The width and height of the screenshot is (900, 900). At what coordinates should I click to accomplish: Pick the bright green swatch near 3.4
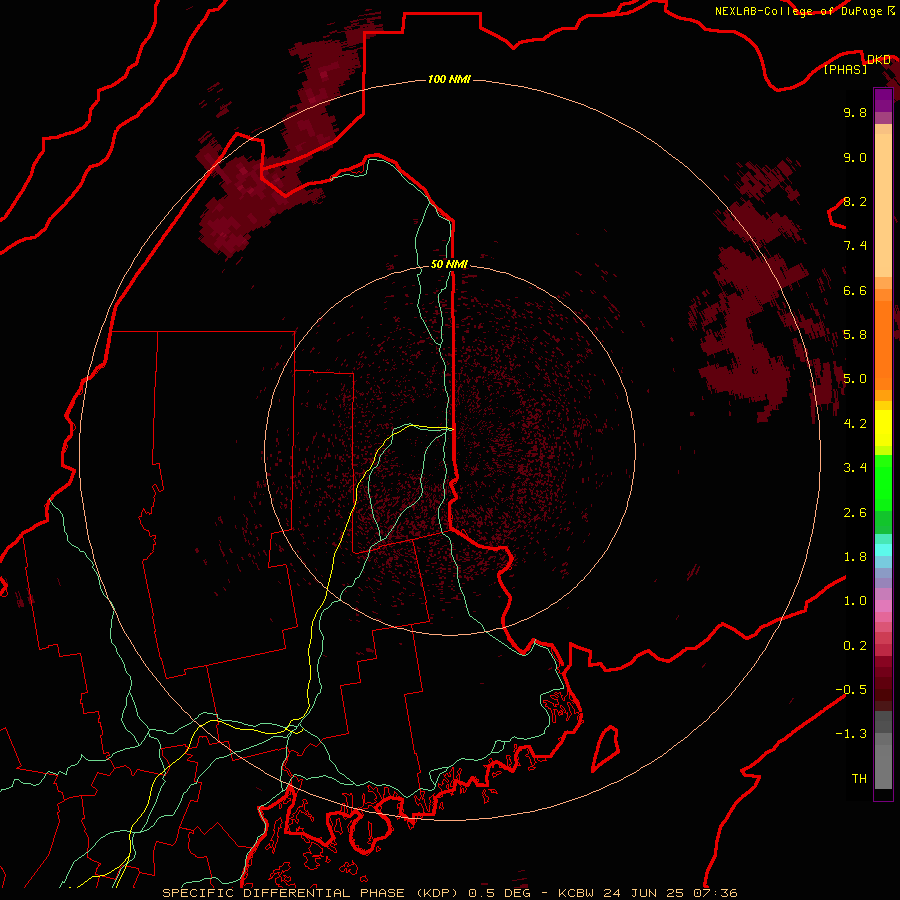pos(883,483)
